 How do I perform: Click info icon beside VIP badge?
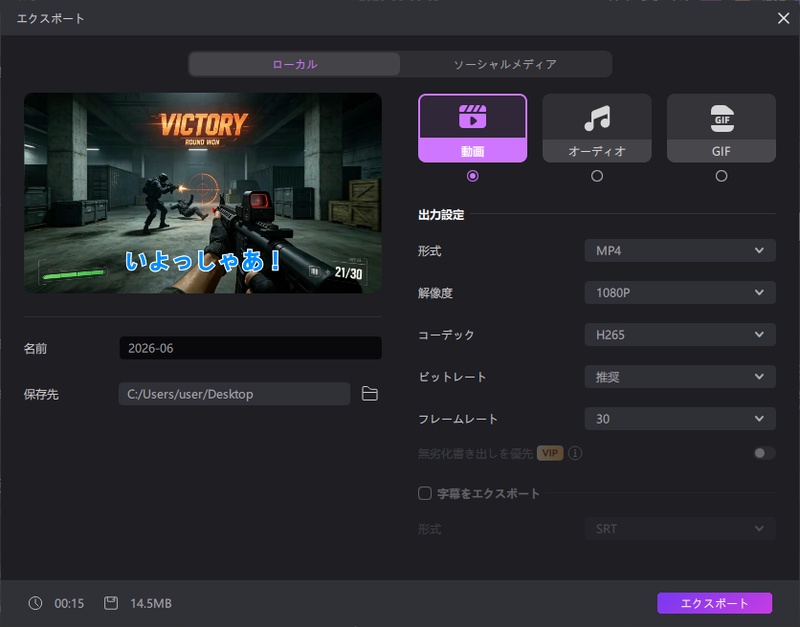click(575, 453)
